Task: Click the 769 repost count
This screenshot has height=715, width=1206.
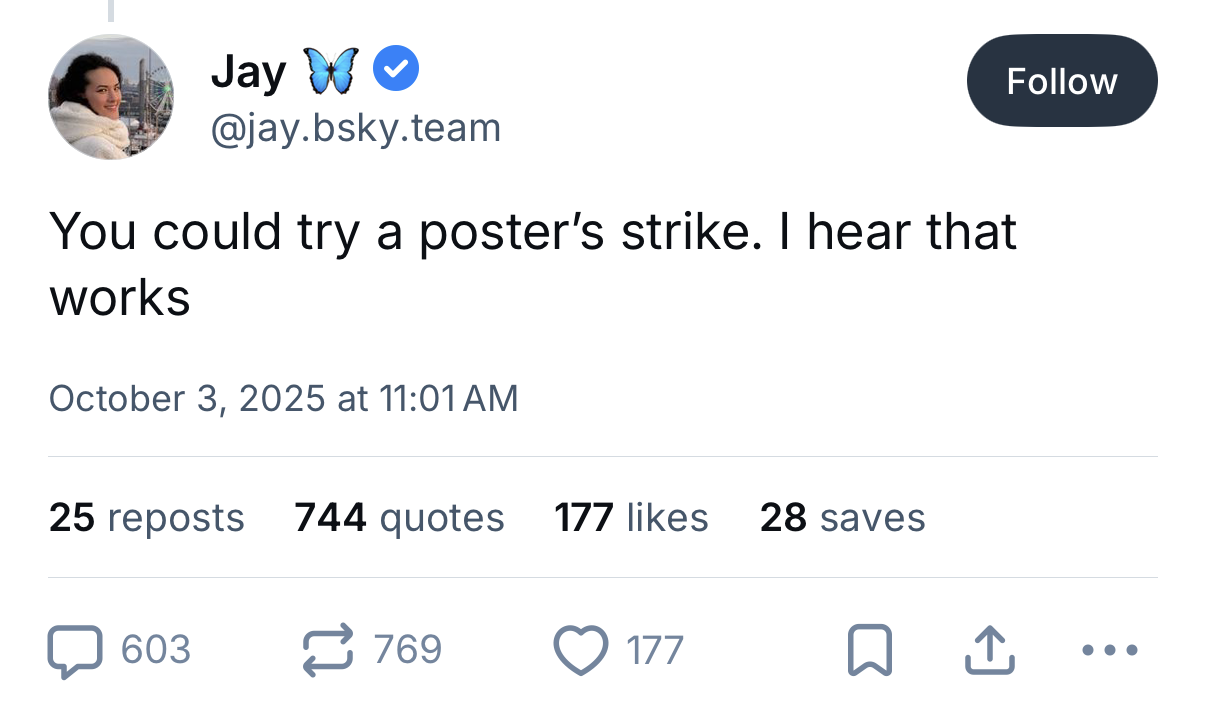Action: click(x=408, y=649)
